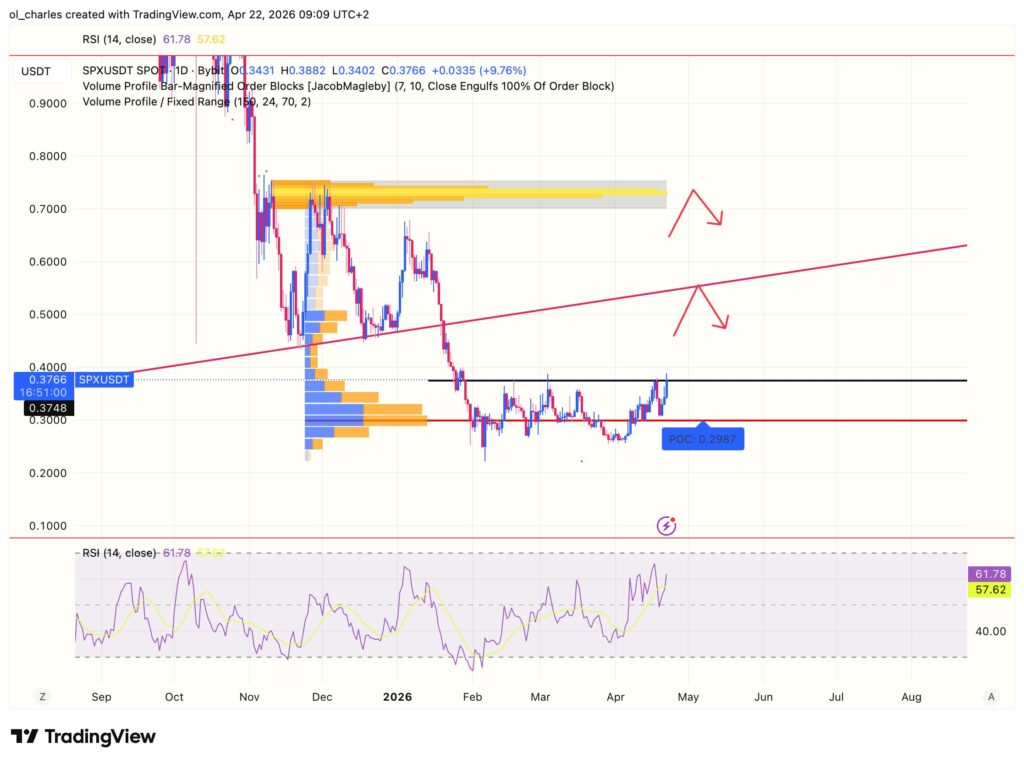This screenshot has height=764, width=1024.
Task: Toggle visibility of the RSI (14, close) indicator
Action: (x=120, y=39)
